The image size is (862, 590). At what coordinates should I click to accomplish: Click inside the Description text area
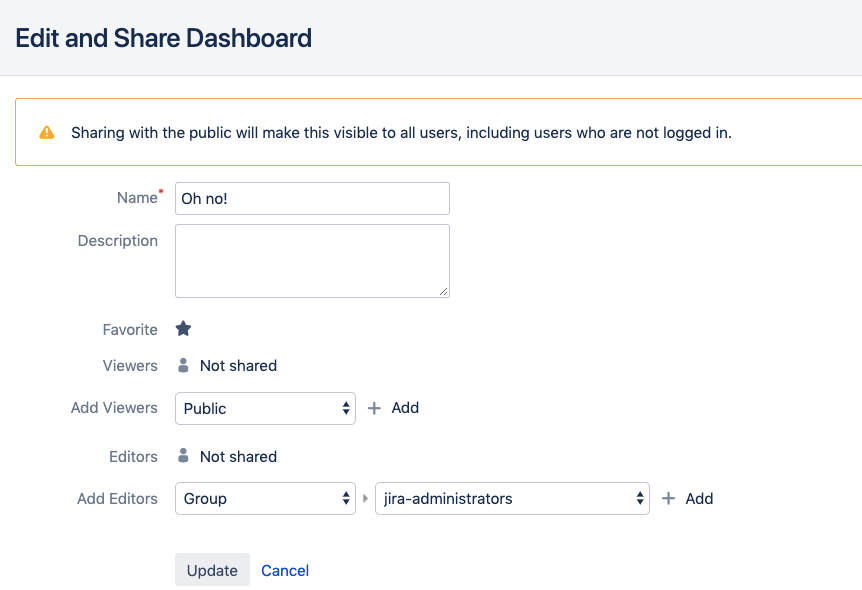coord(312,260)
